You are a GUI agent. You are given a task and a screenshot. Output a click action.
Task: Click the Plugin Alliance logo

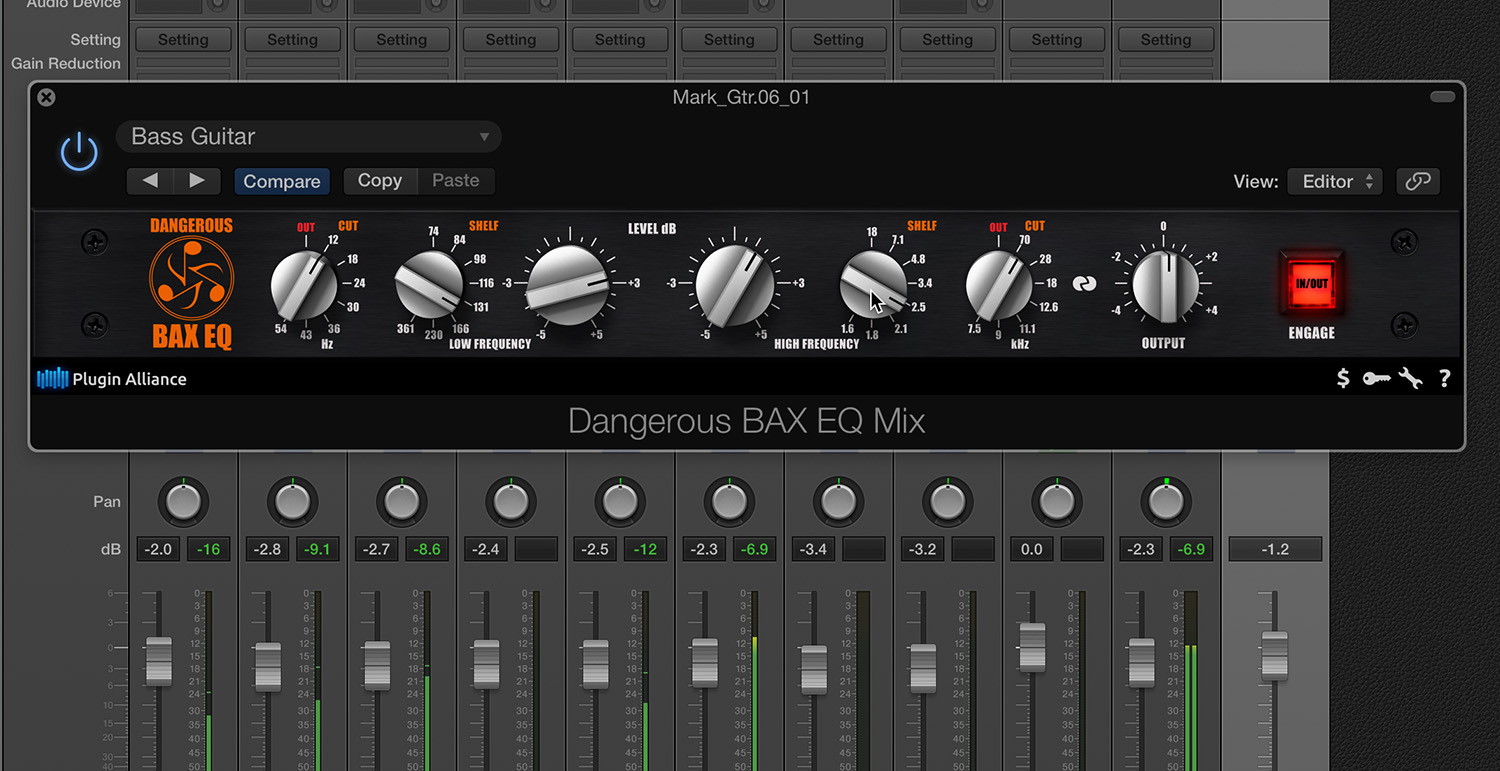[111, 378]
